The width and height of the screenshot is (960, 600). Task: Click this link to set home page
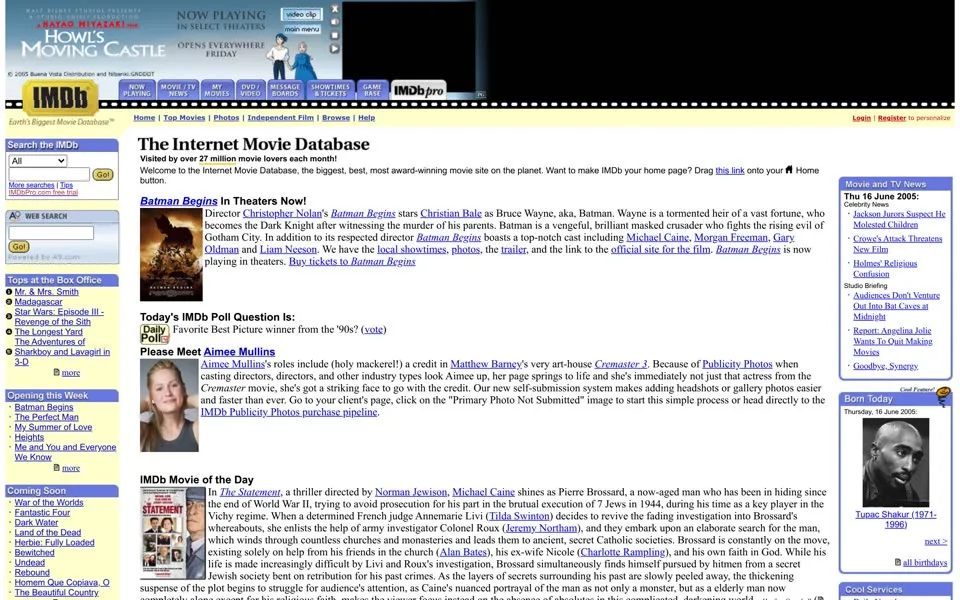[730, 171]
